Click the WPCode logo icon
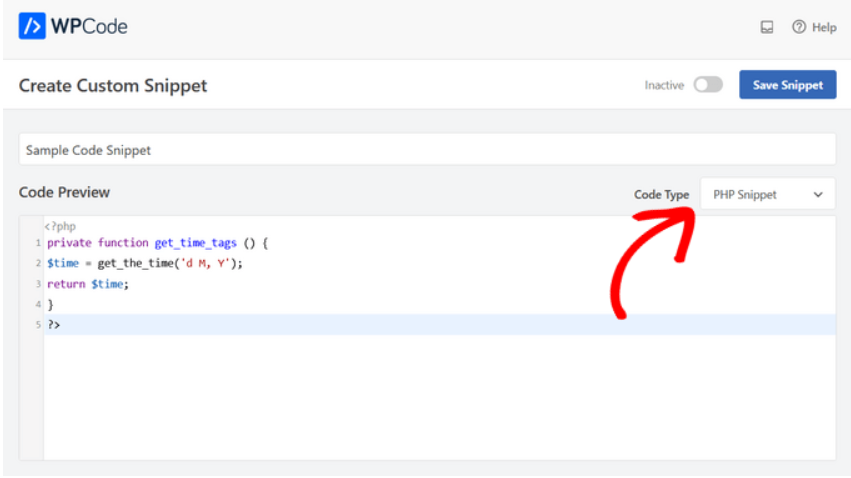 [32, 26]
